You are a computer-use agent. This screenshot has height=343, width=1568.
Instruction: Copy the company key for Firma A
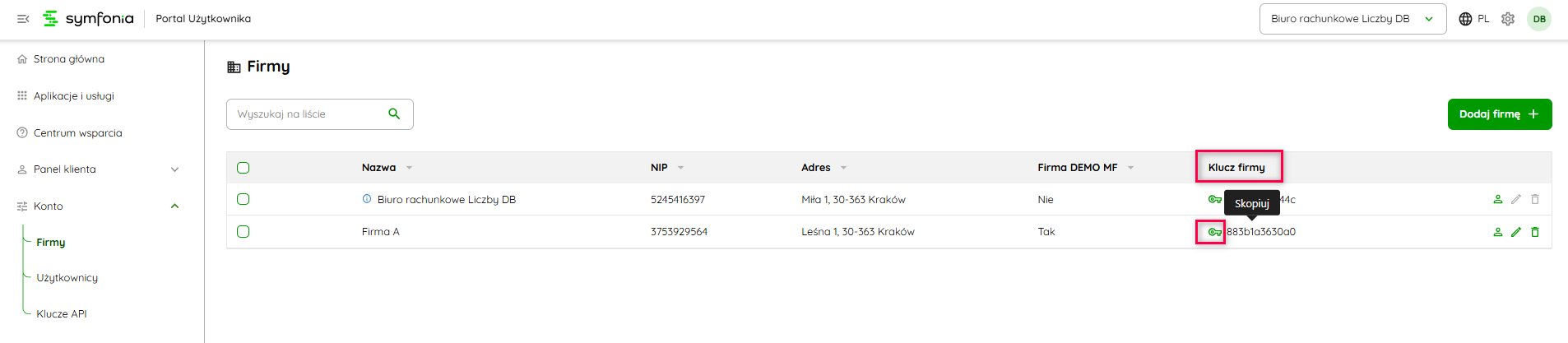1214,232
